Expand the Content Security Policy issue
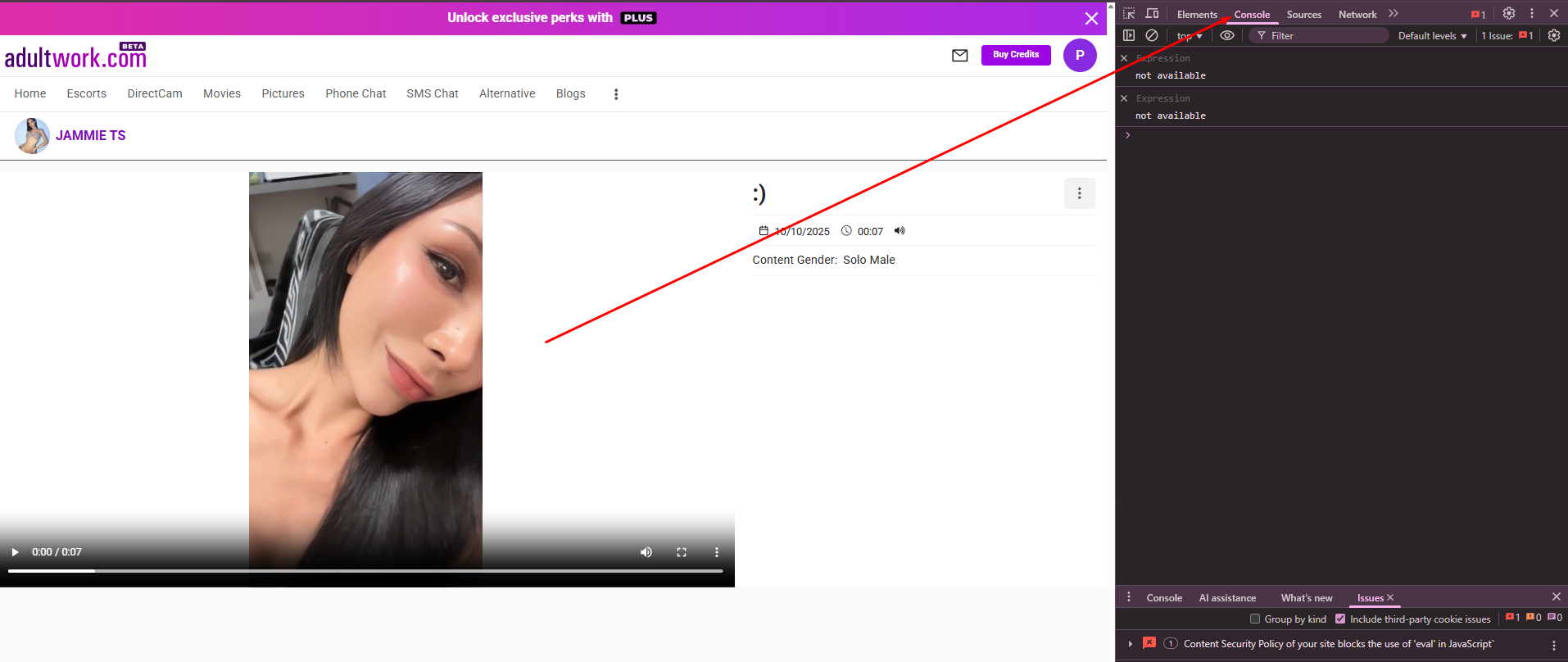 click(1131, 644)
